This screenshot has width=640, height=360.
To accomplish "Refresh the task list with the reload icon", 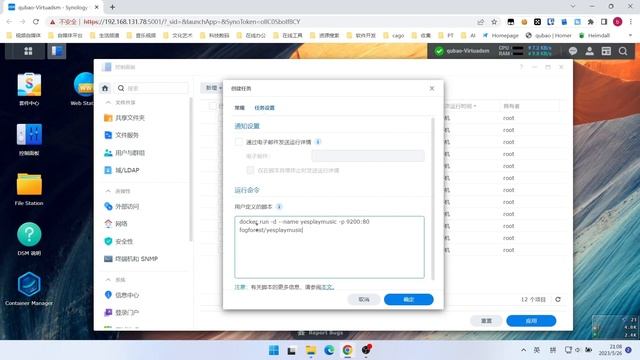I will pyautogui.click(x=558, y=300).
